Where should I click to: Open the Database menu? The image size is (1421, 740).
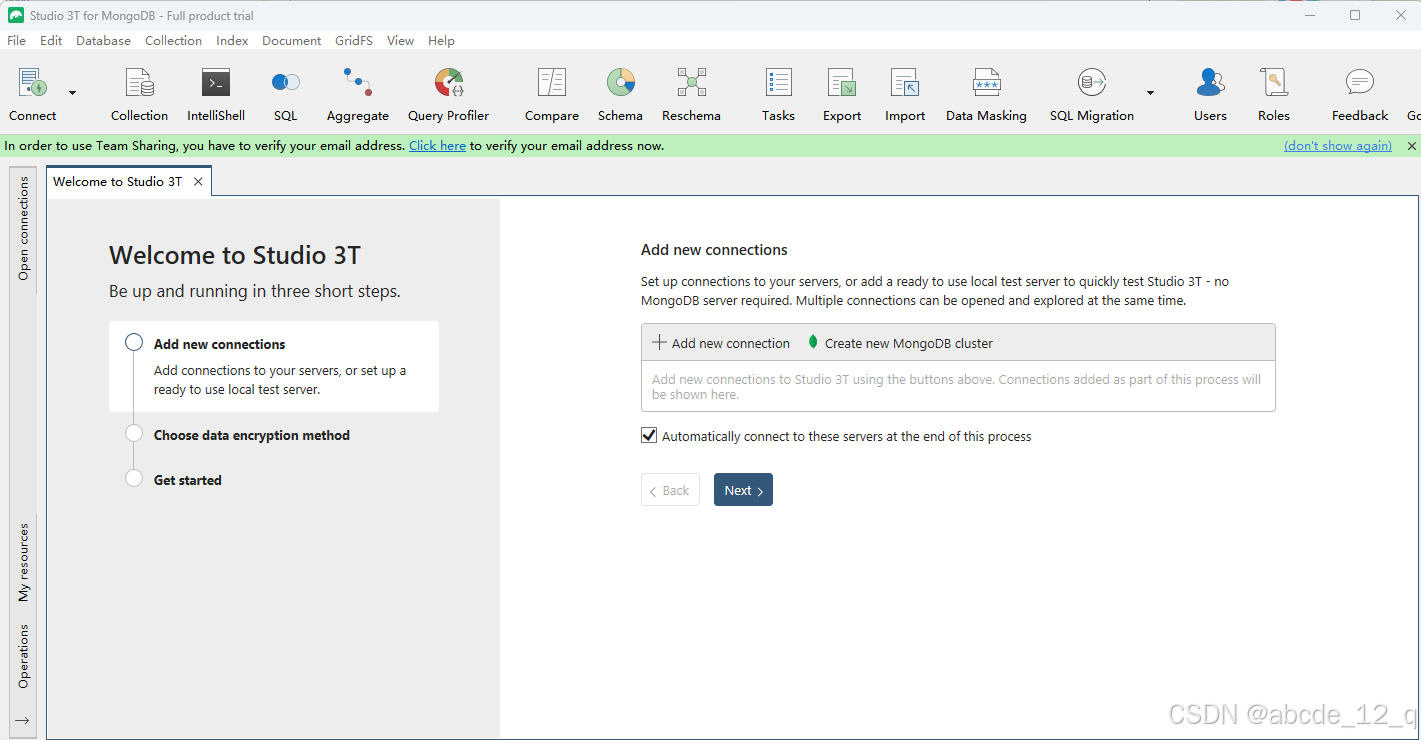coord(104,41)
